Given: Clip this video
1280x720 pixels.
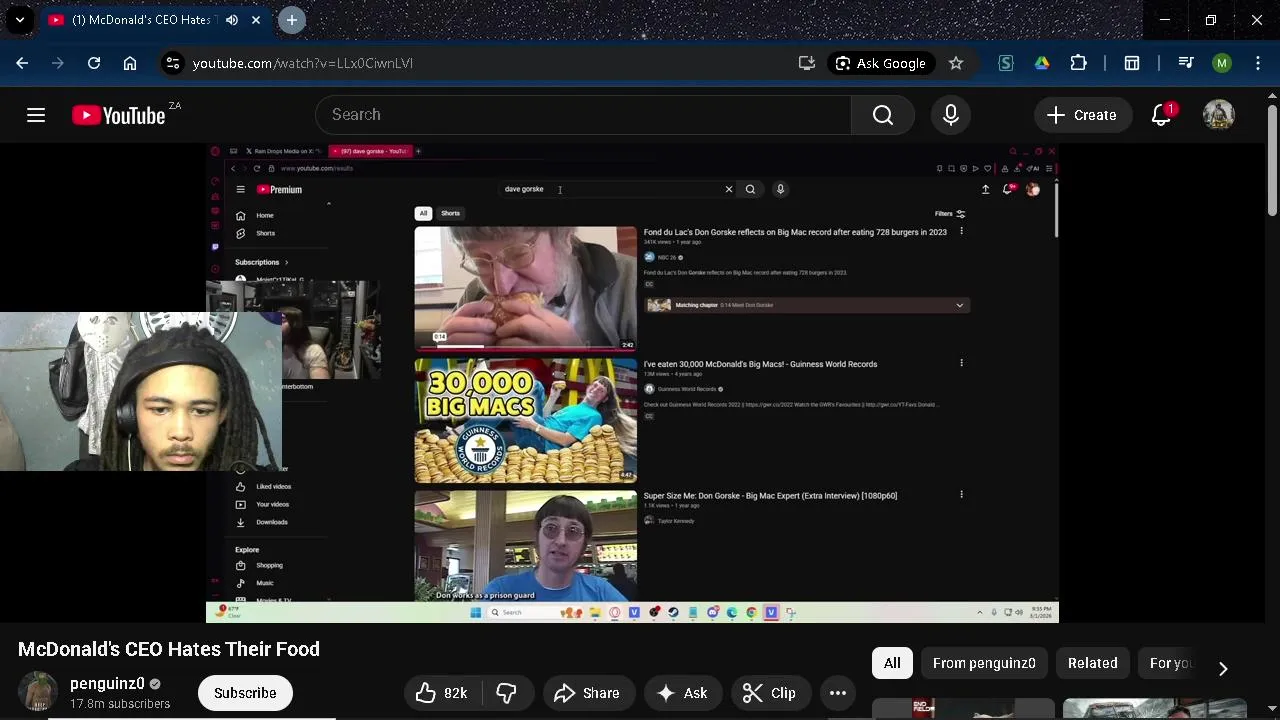Looking at the screenshot, I should 770,693.
